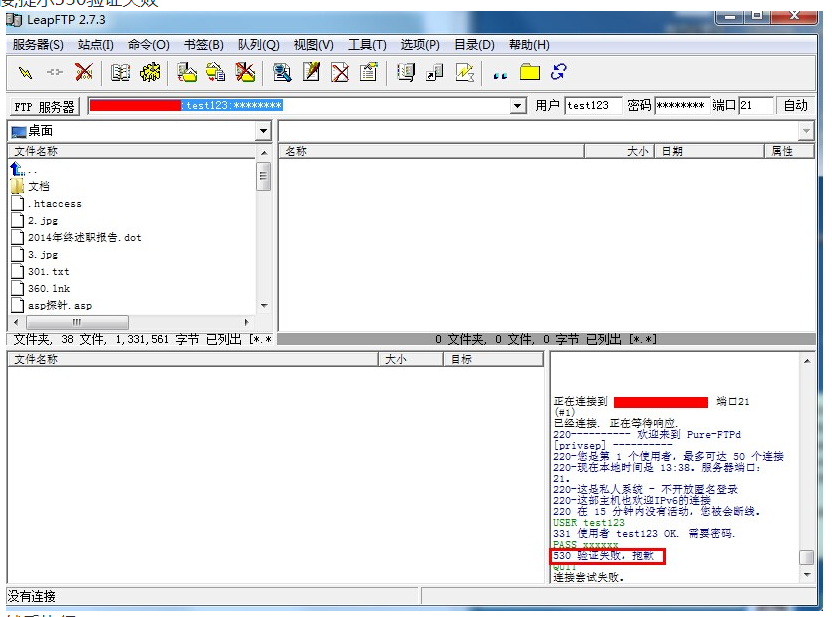This screenshot has height=617, width=832.
Task: Open the 队列(Q) menu
Action: point(258,45)
